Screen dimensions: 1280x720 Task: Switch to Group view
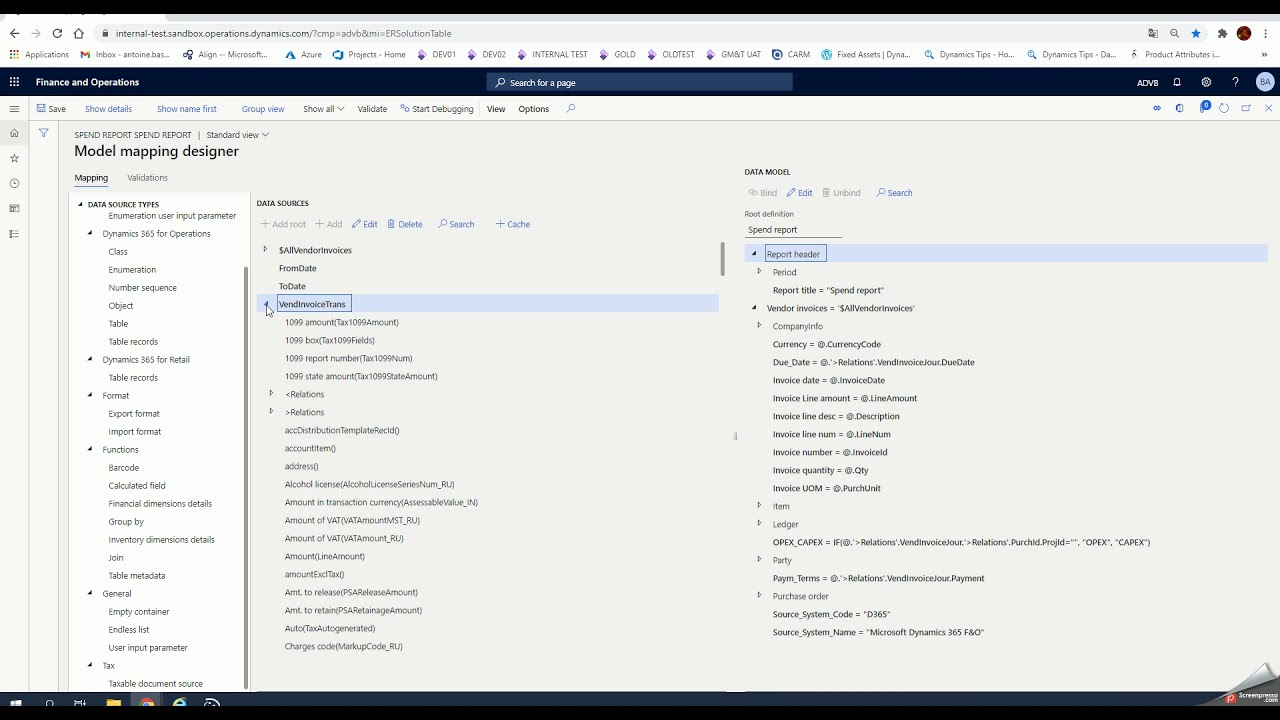[262, 108]
